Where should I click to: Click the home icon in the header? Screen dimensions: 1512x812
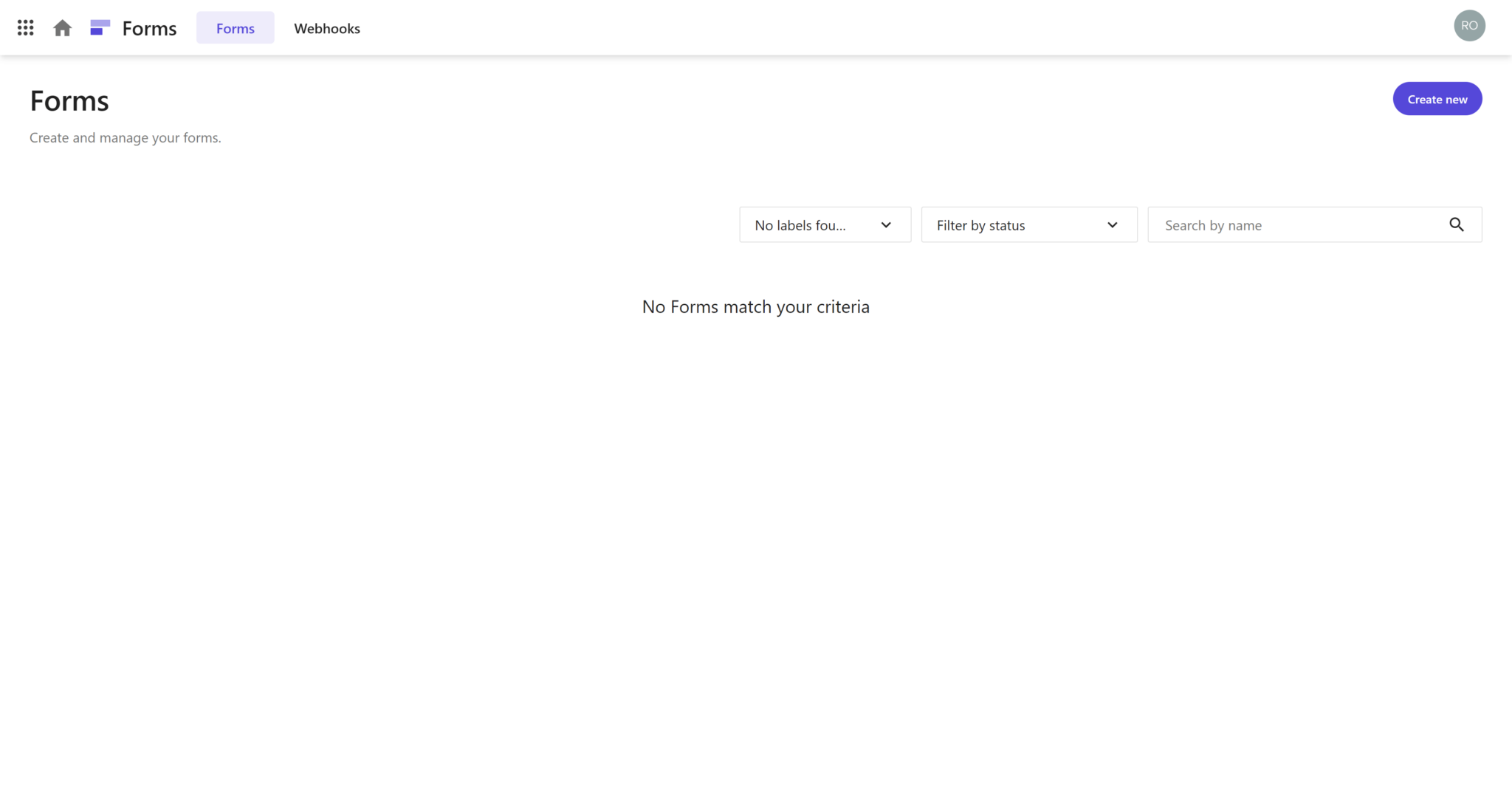(62, 27)
